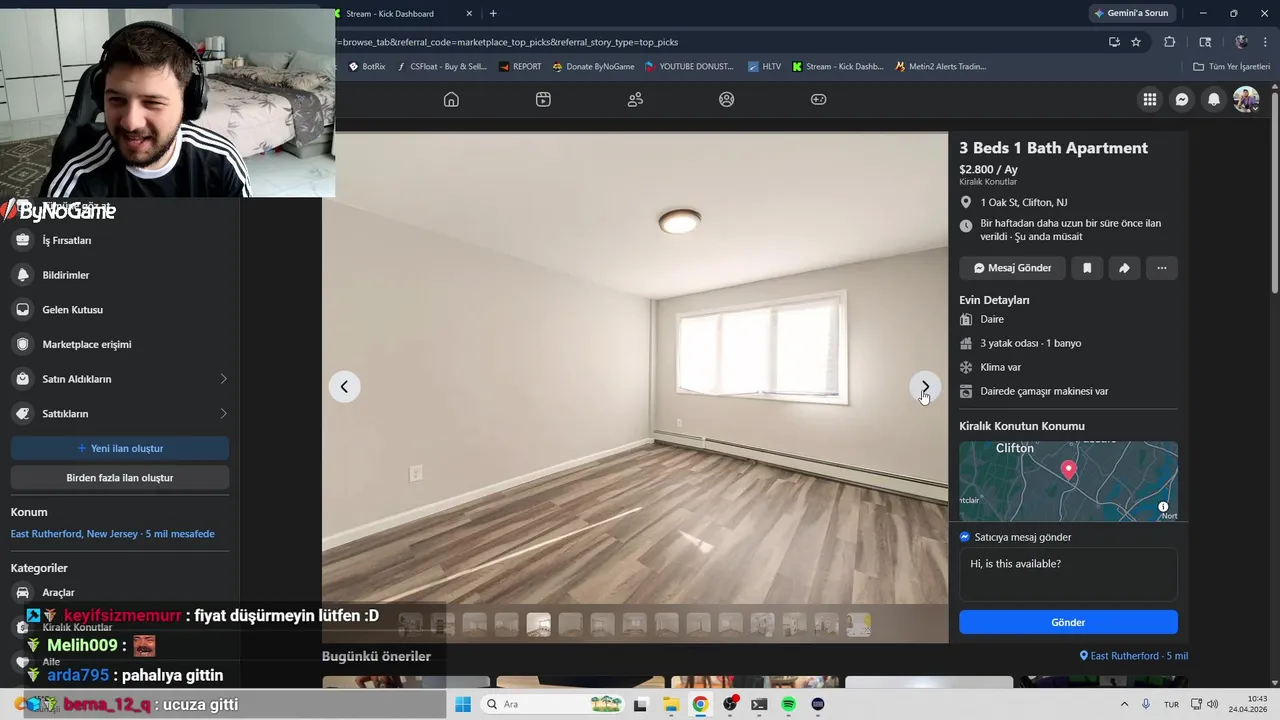Click the browser address bar URL
Image resolution: width=1280 pixels, height=720 pixels.
507,42
